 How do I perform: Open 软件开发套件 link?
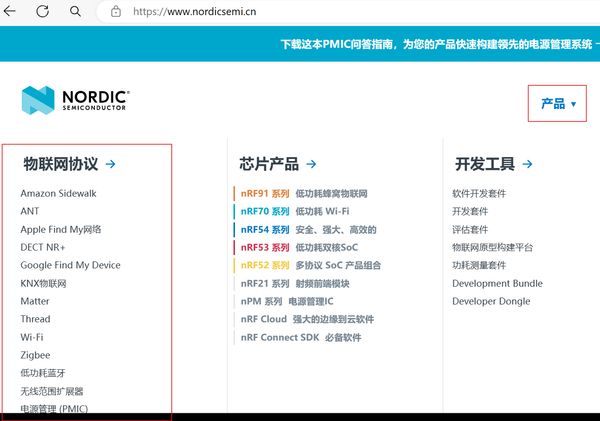click(x=479, y=193)
